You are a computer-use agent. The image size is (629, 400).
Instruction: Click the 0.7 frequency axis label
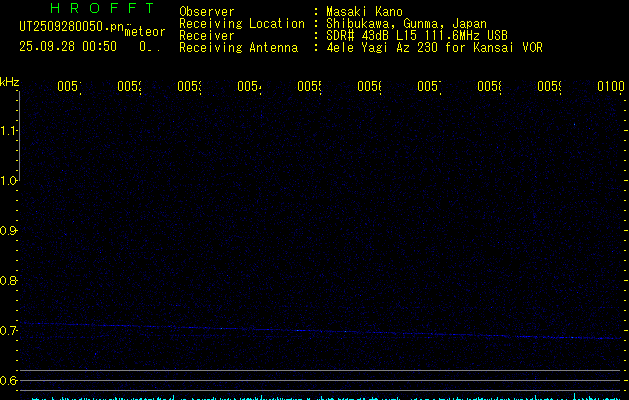coord(9,331)
